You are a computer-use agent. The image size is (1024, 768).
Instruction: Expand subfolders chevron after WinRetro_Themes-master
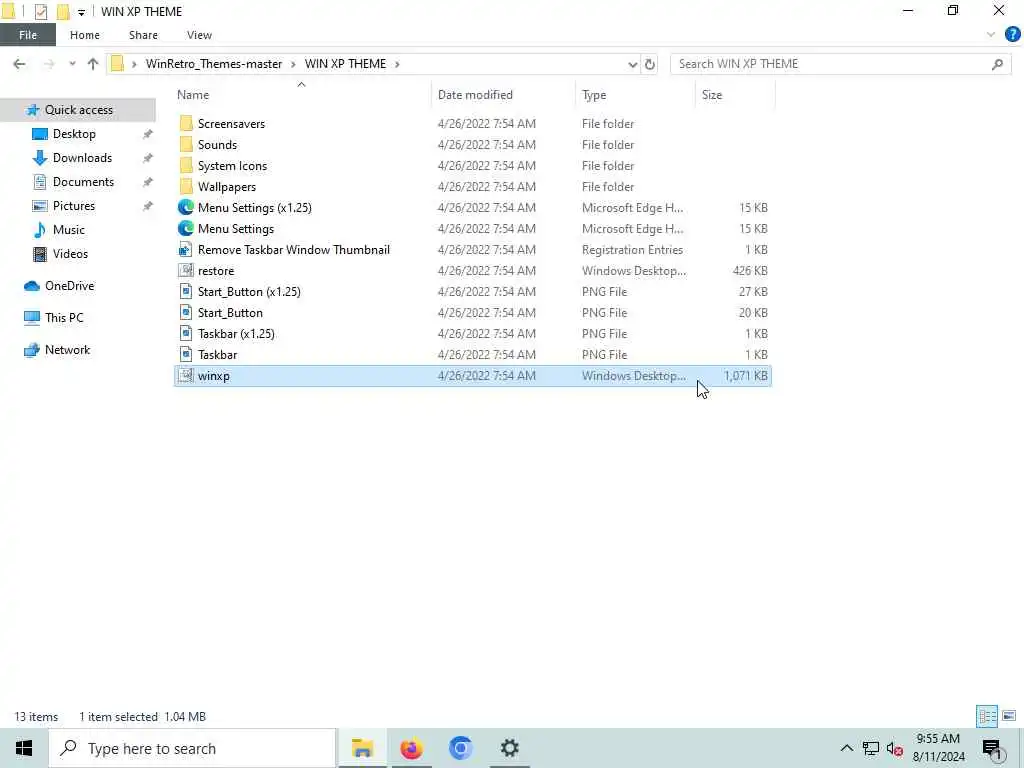pyautogui.click(x=293, y=64)
